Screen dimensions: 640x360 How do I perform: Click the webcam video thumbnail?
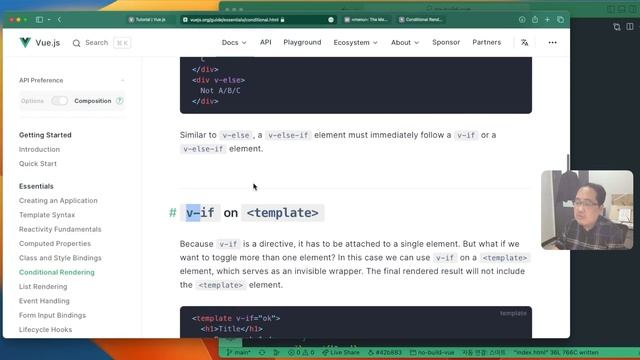[587, 210]
